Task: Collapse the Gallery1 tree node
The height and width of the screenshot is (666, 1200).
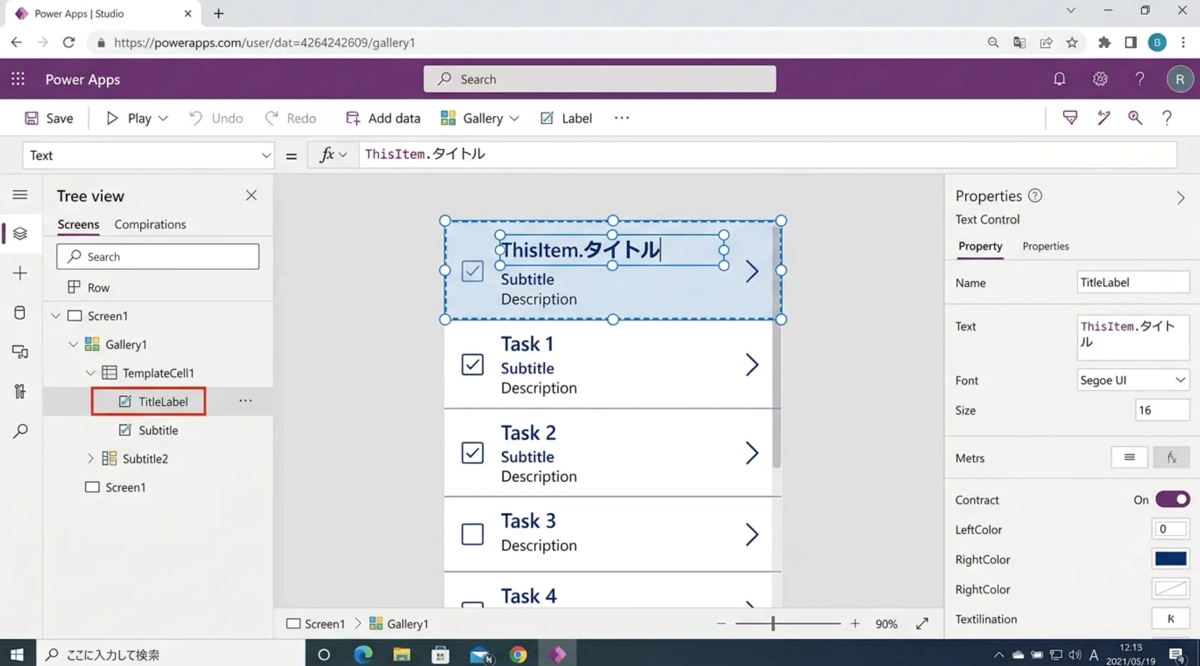Action: [74, 344]
